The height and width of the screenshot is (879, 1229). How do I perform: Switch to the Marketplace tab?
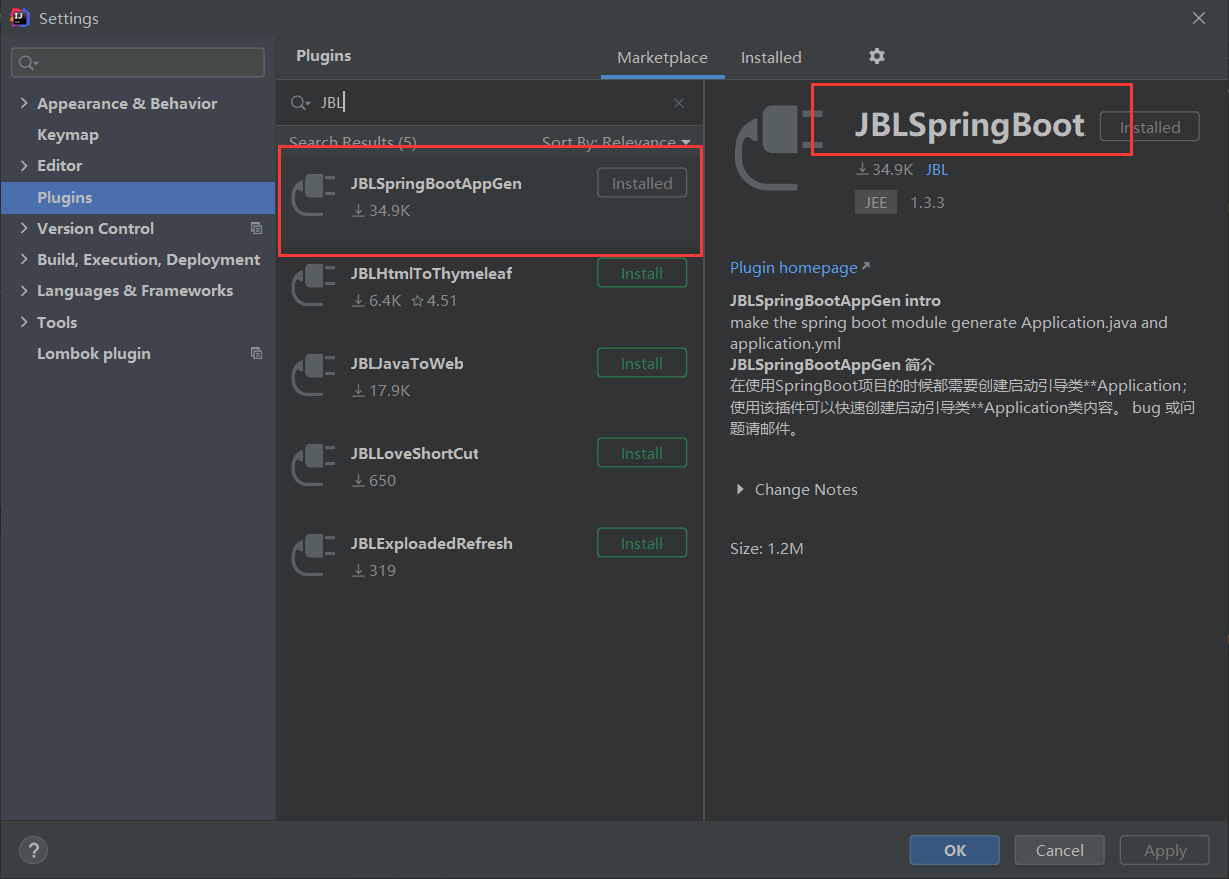[662, 58]
